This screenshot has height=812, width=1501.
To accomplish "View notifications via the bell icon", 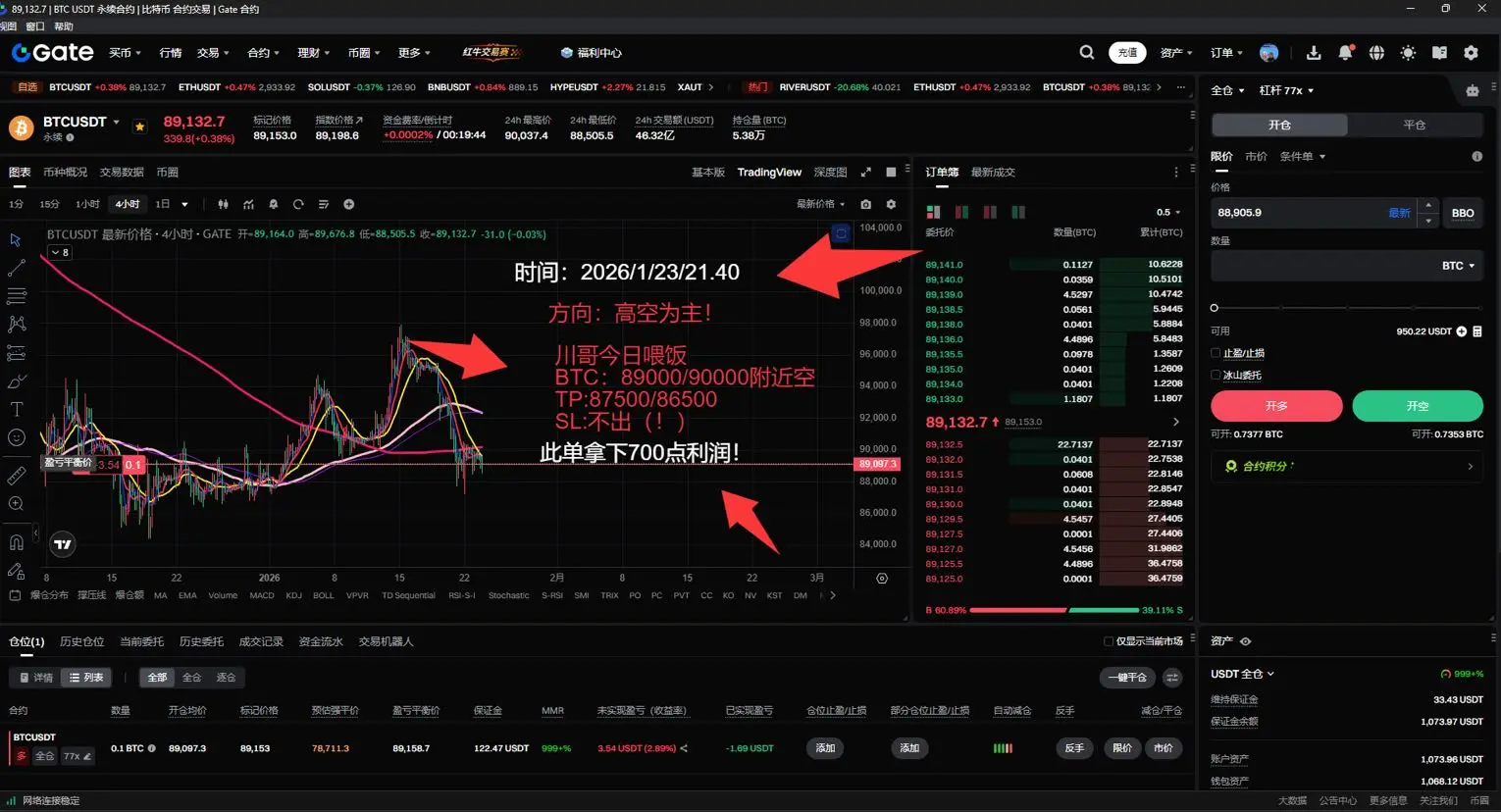I will (1345, 53).
